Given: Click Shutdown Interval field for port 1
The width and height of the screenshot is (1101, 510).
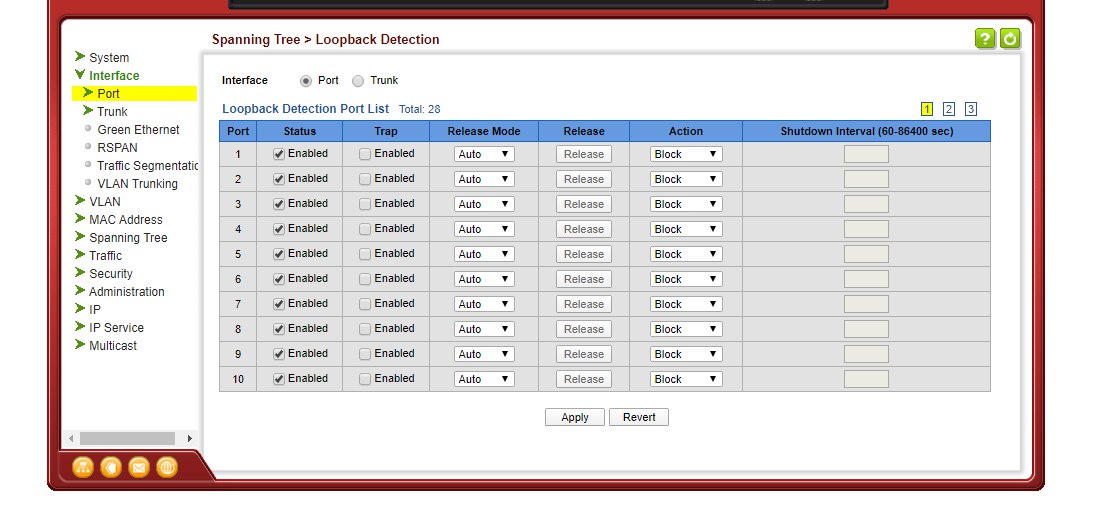Looking at the screenshot, I should point(866,154).
